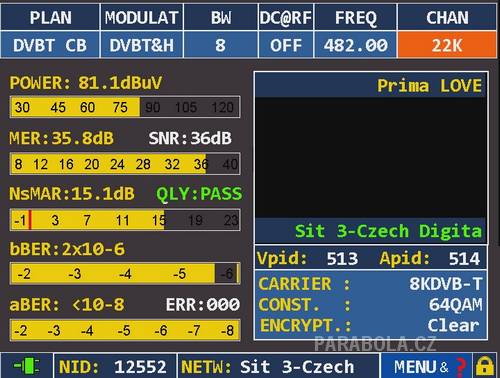Click the CARRIER : 8KDVB-T row
Screen dimensions: 500x378
(x=371, y=284)
